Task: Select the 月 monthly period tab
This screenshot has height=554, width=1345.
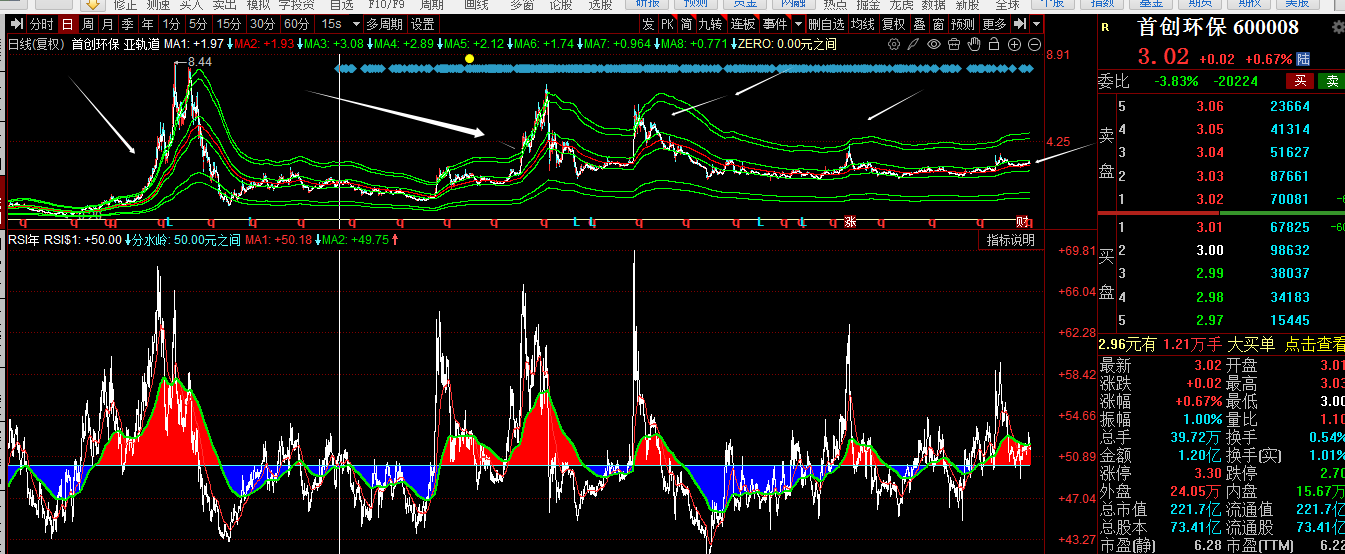Action: click(108, 23)
